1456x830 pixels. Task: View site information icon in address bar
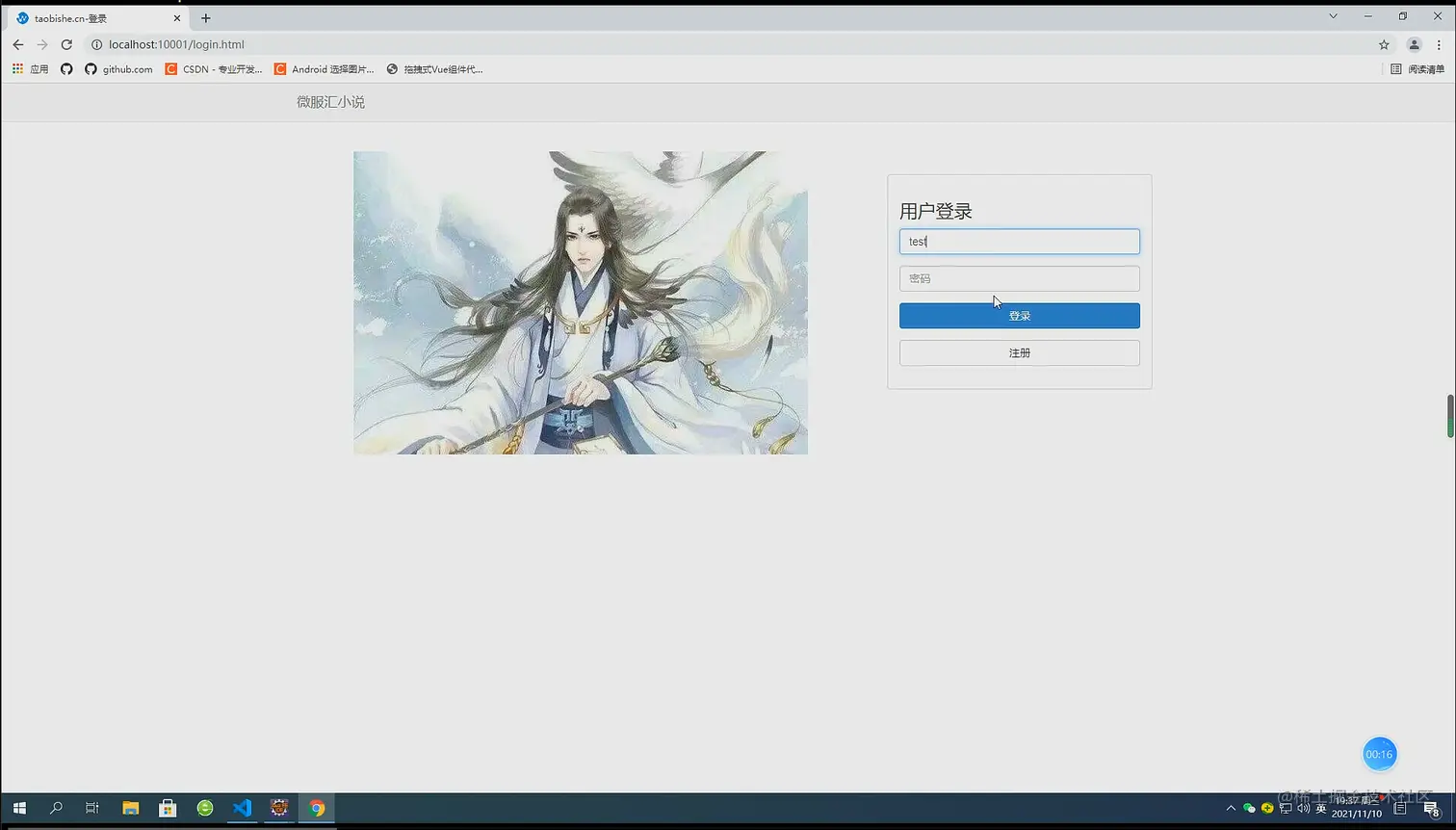[96, 44]
